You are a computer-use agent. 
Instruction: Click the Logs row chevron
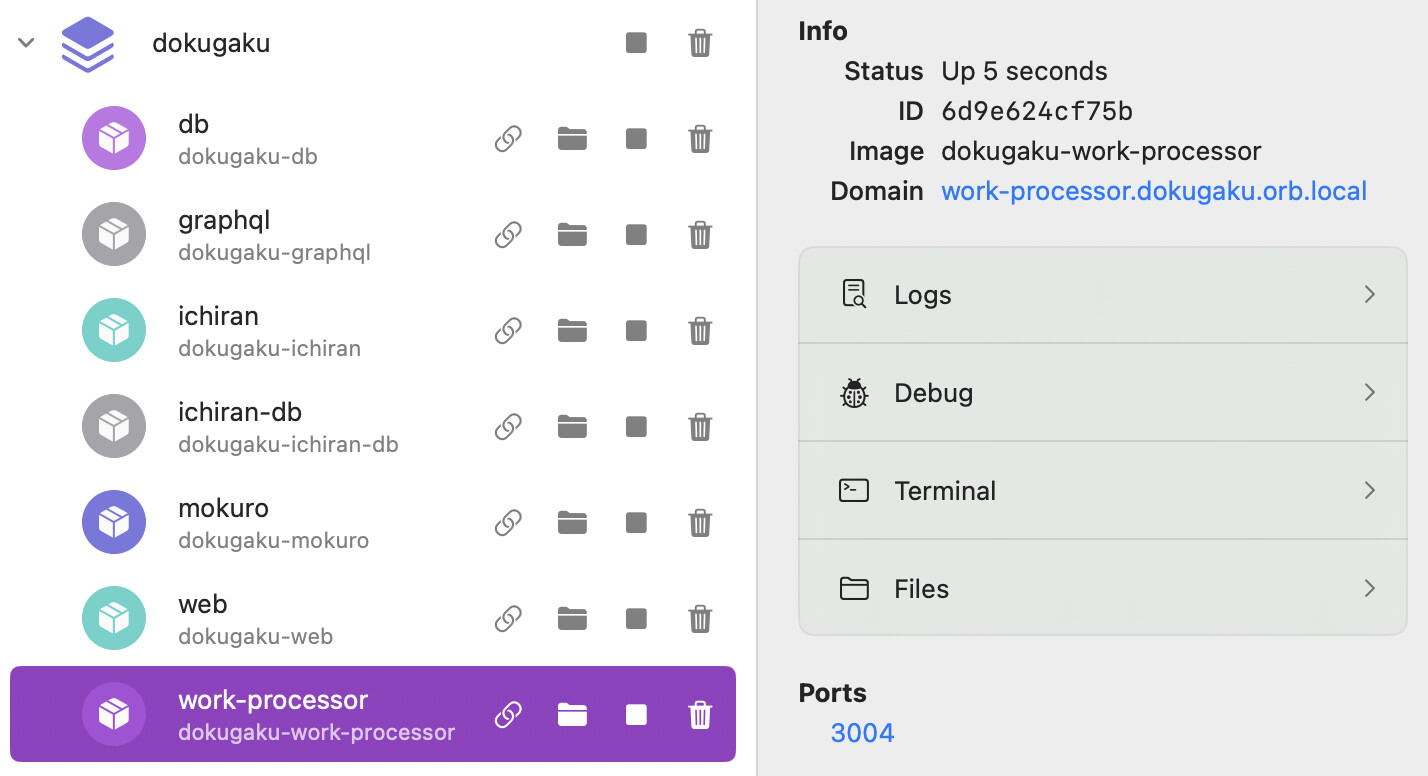point(1370,294)
